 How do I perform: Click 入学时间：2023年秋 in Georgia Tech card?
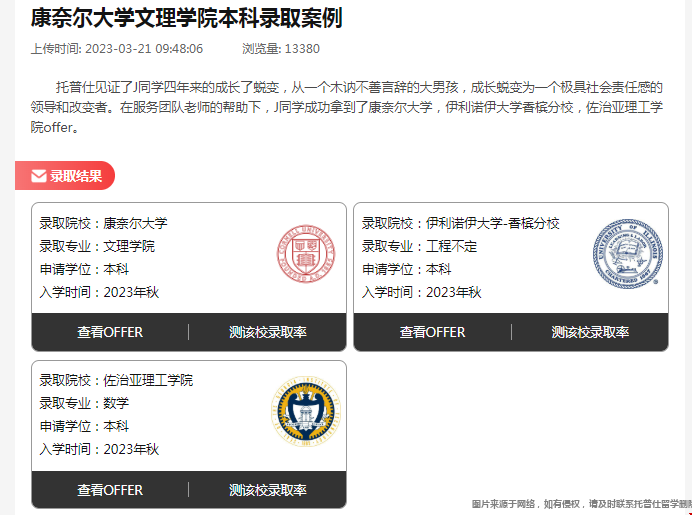click(99, 449)
